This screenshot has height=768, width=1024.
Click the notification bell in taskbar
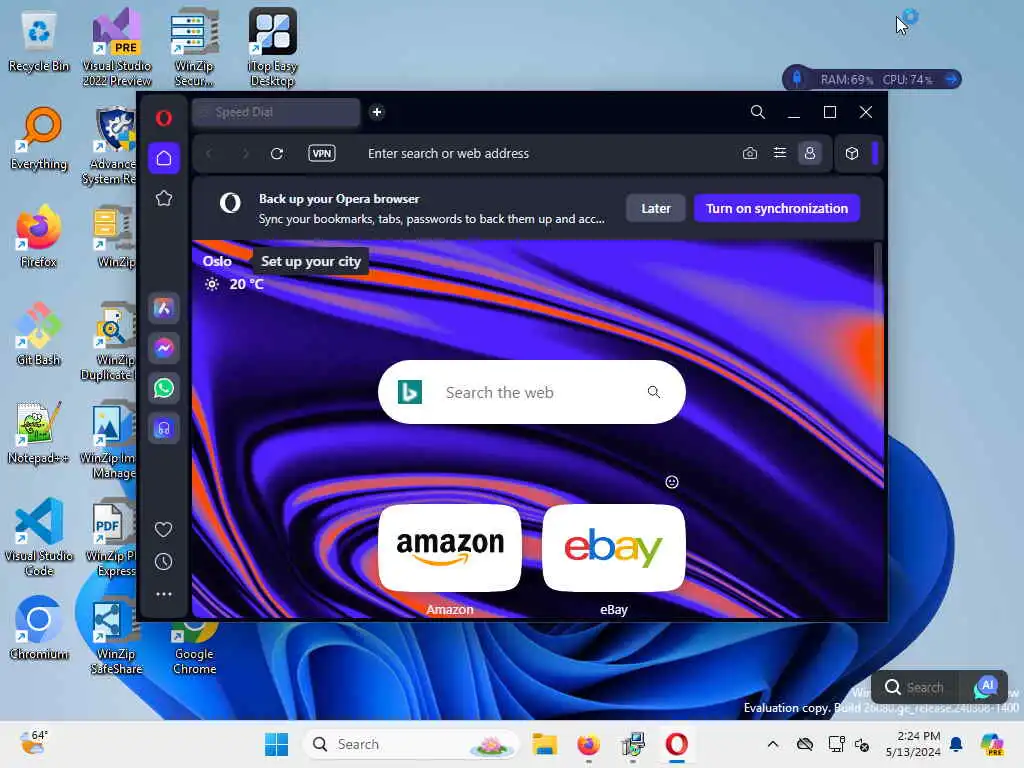[956, 744]
